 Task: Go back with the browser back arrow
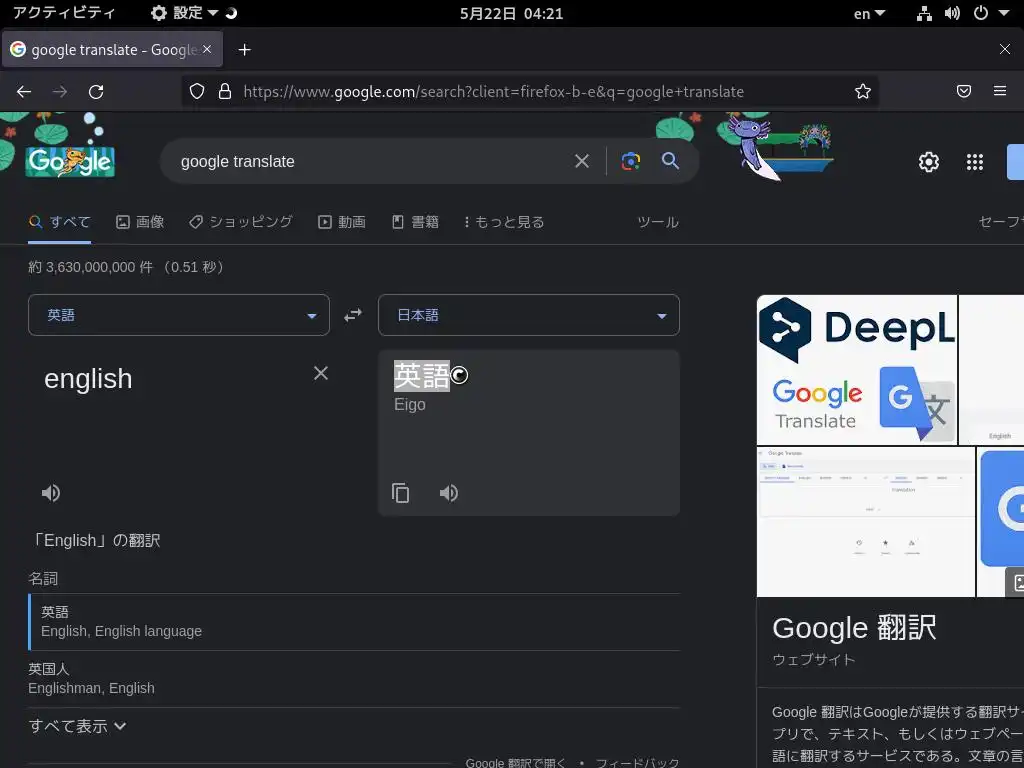24,91
